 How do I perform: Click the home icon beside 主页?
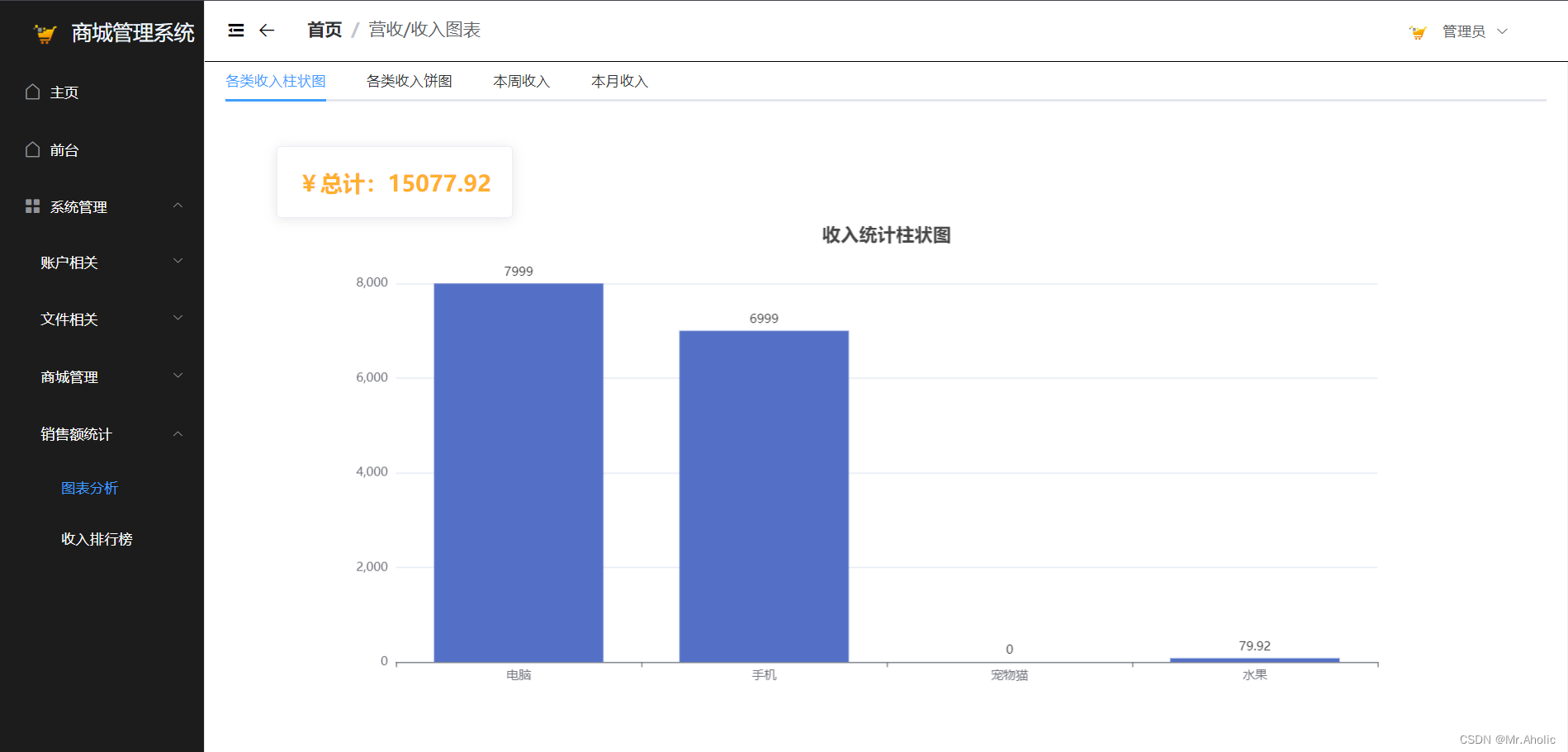(32, 92)
